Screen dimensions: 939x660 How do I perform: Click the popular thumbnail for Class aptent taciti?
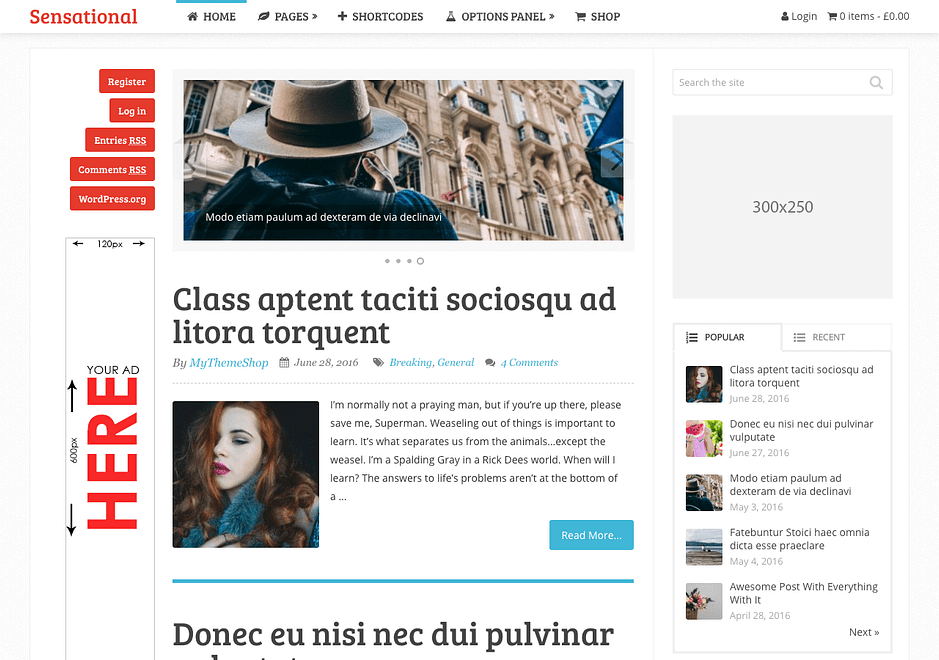click(x=704, y=384)
